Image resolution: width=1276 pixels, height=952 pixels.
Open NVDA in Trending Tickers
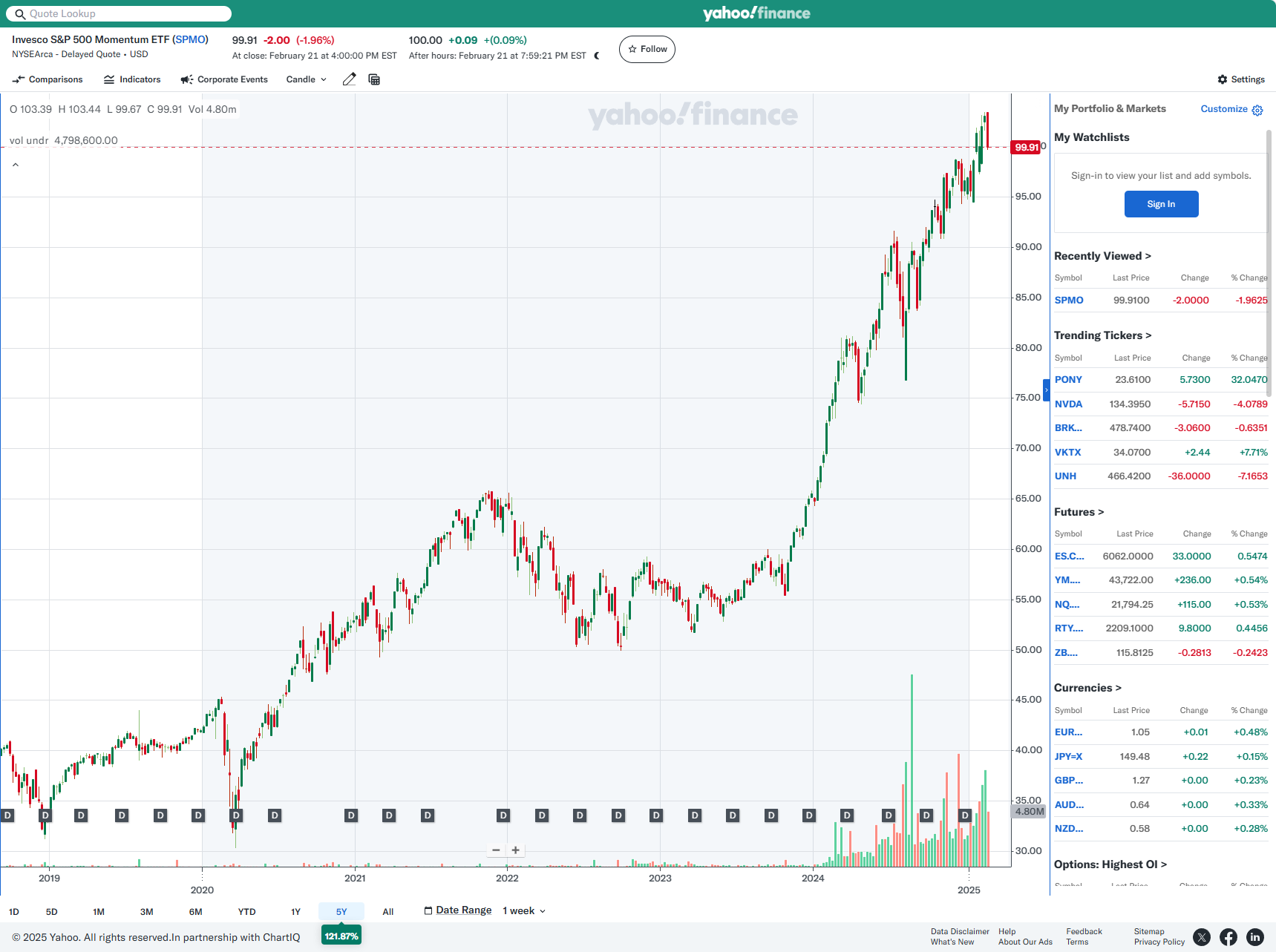[1068, 404]
